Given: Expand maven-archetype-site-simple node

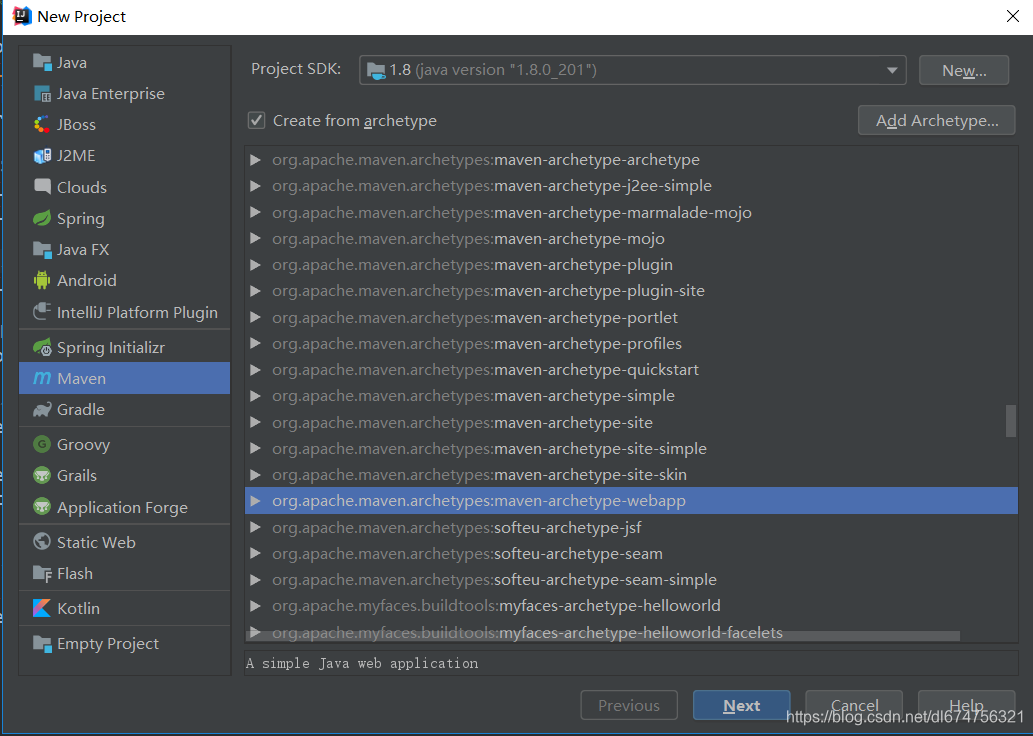Looking at the screenshot, I should pos(256,448).
